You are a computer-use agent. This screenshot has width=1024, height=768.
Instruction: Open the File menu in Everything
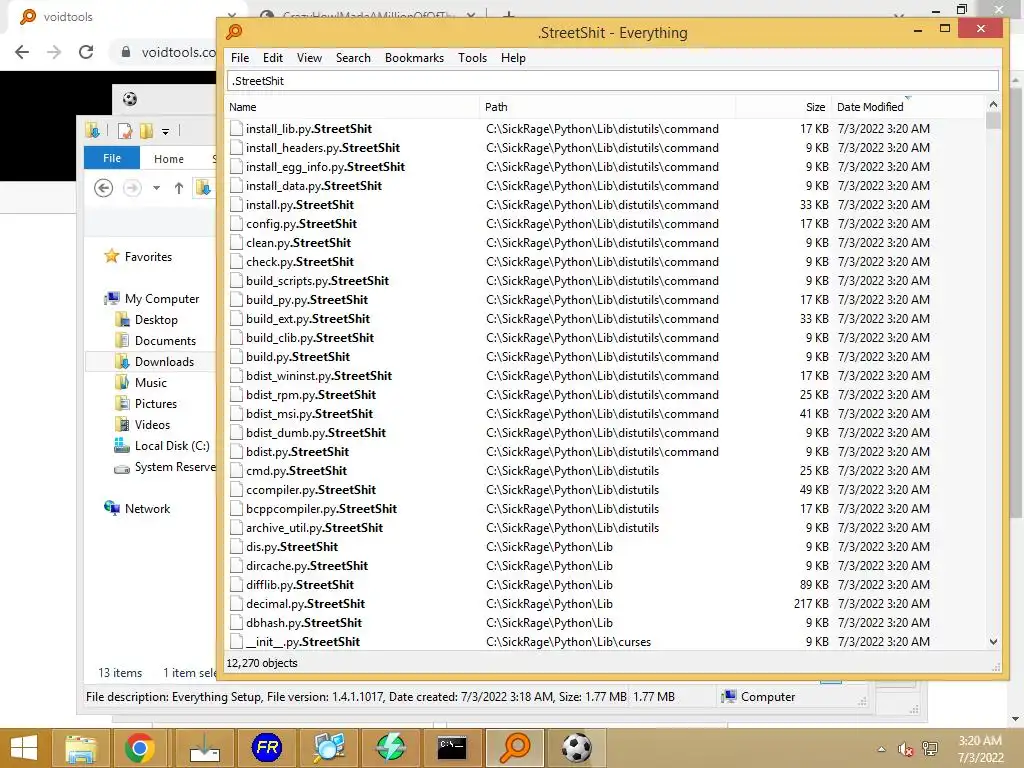[240, 57]
